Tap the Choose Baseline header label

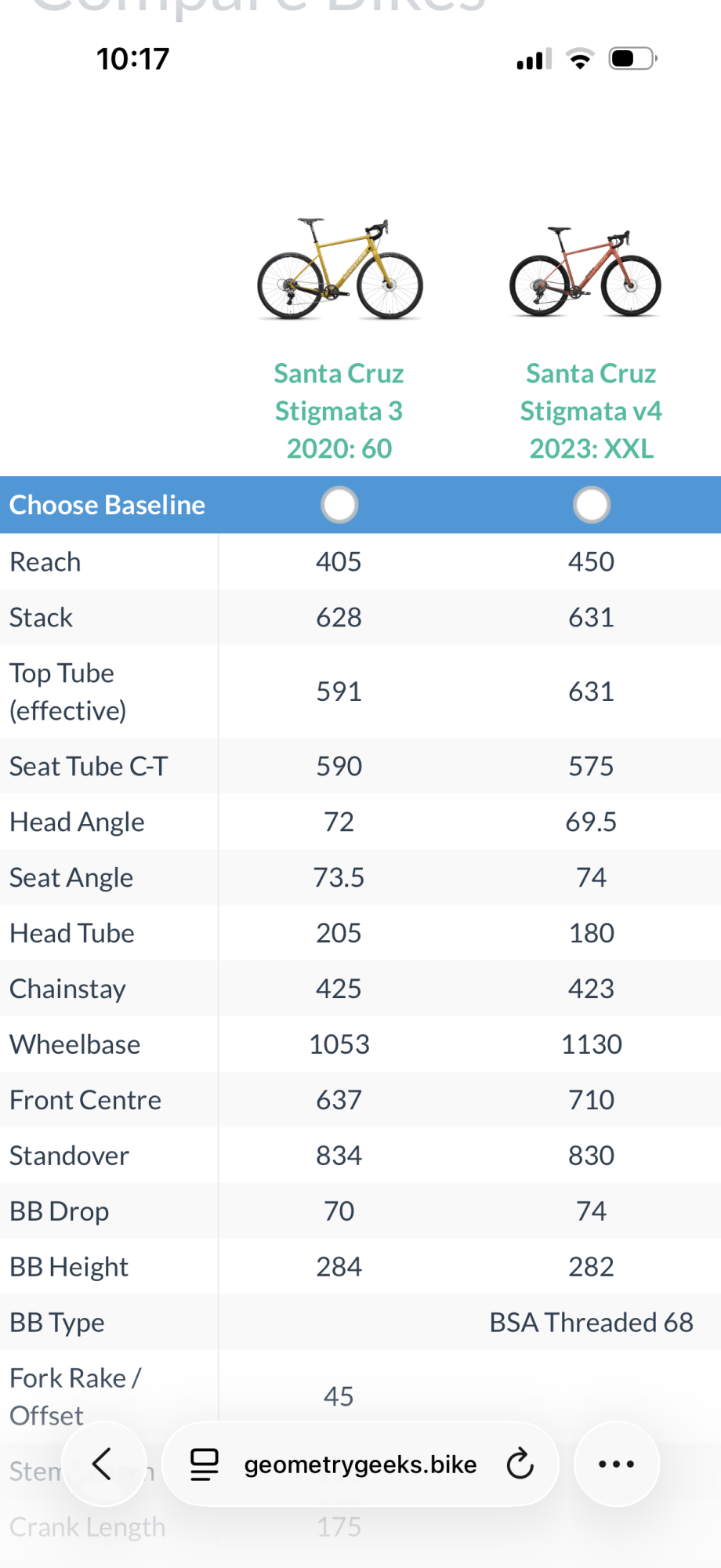point(107,505)
